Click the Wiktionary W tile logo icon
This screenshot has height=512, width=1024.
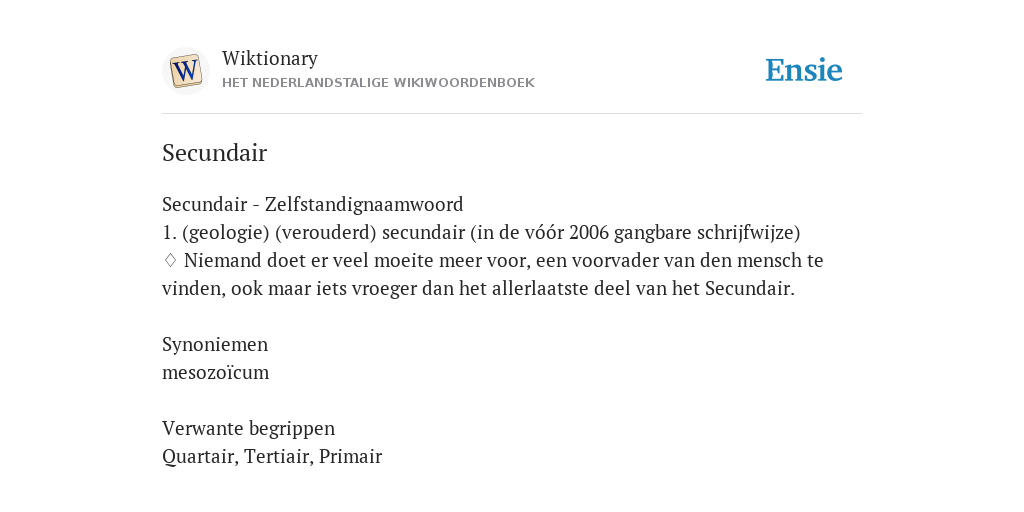click(185, 71)
